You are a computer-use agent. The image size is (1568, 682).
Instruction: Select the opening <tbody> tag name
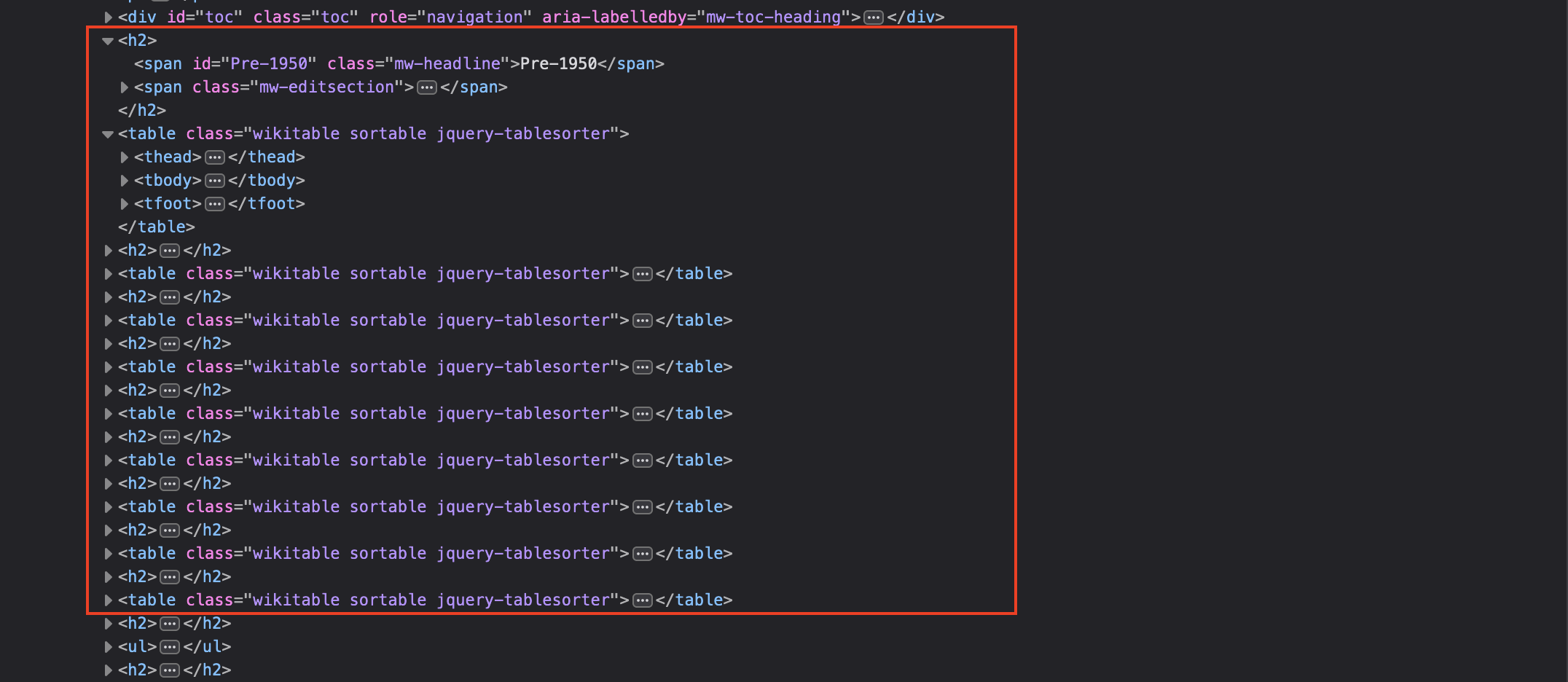[x=168, y=181]
